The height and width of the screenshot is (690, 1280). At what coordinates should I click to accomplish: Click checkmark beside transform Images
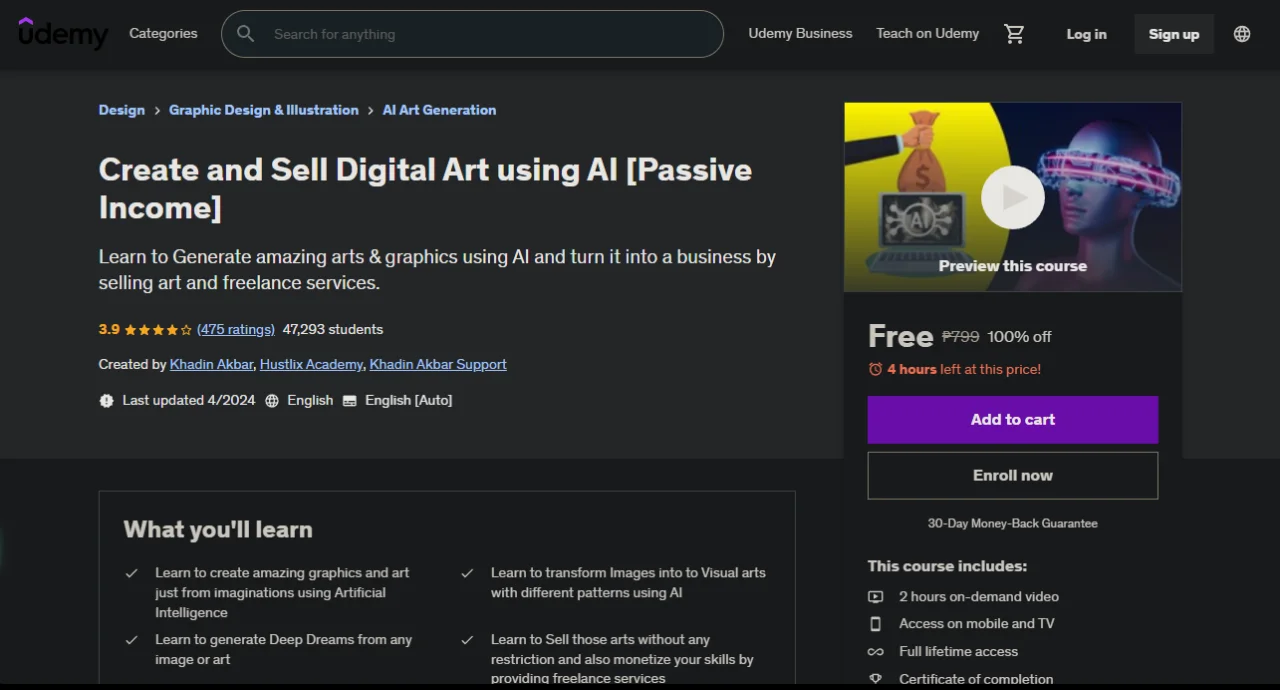coord(467,573)
